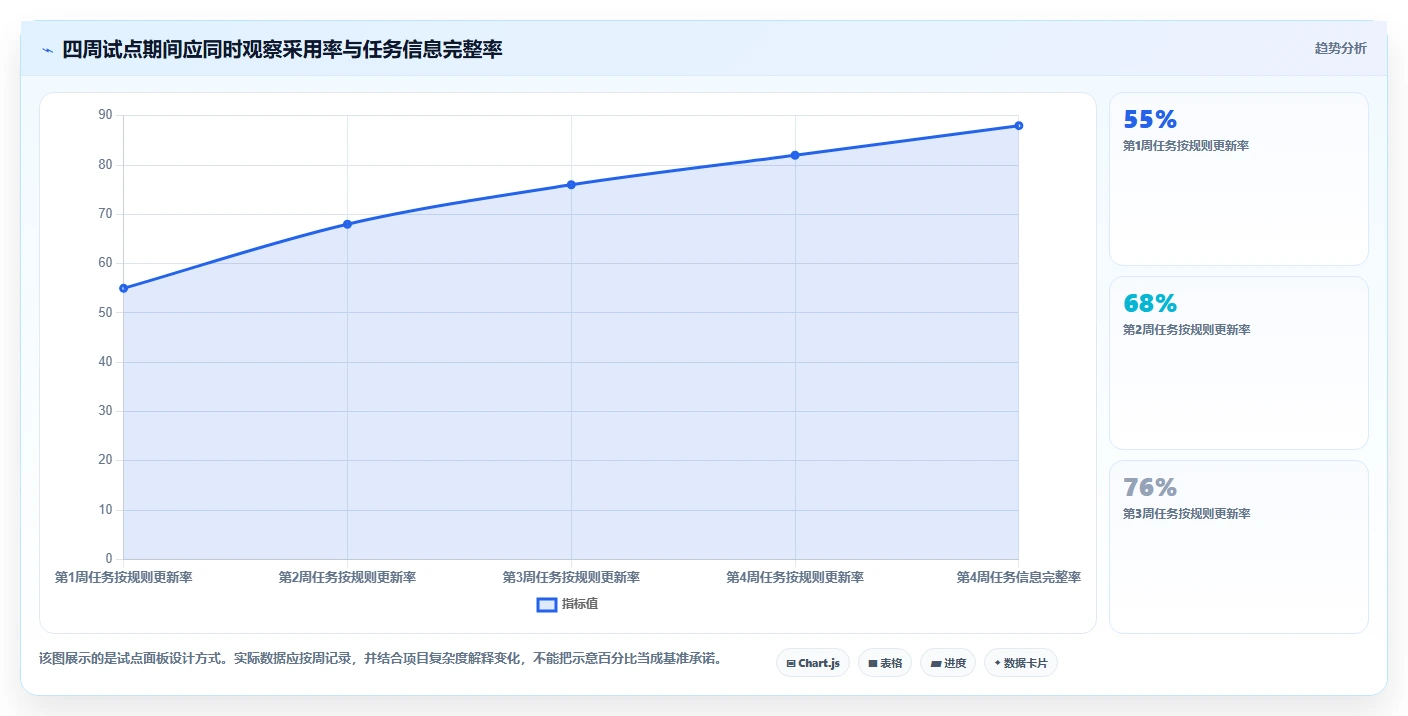Image resolution: width=1408 pixels, height=716 pixels.
Task: Click the y-axis value 50
Action: point(105,312)
